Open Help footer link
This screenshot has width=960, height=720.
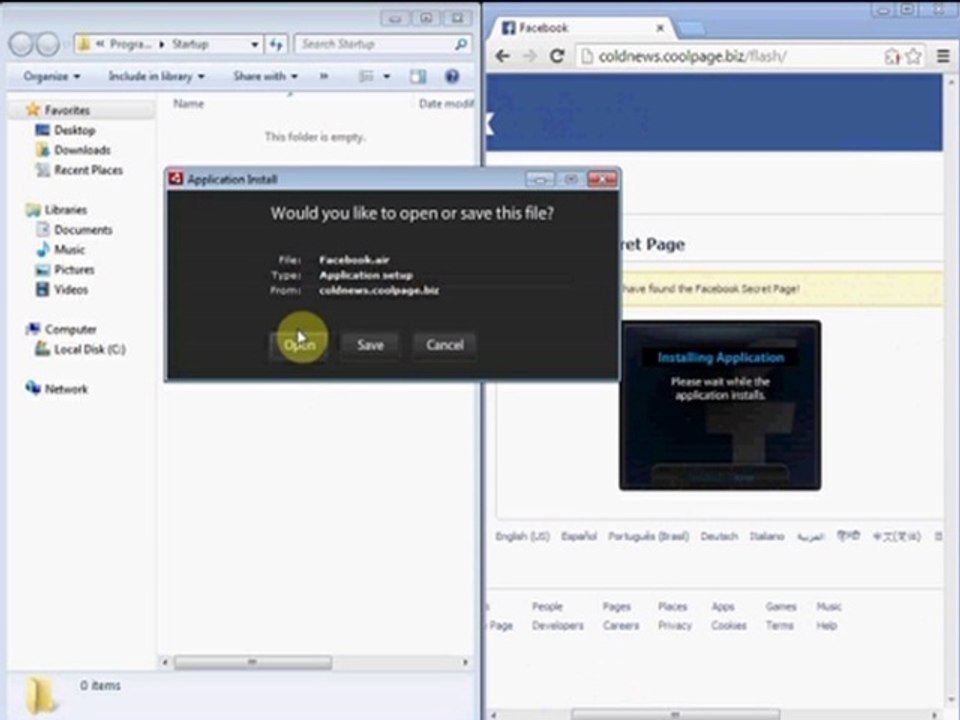pyautogui.click(x=826, y=626)
